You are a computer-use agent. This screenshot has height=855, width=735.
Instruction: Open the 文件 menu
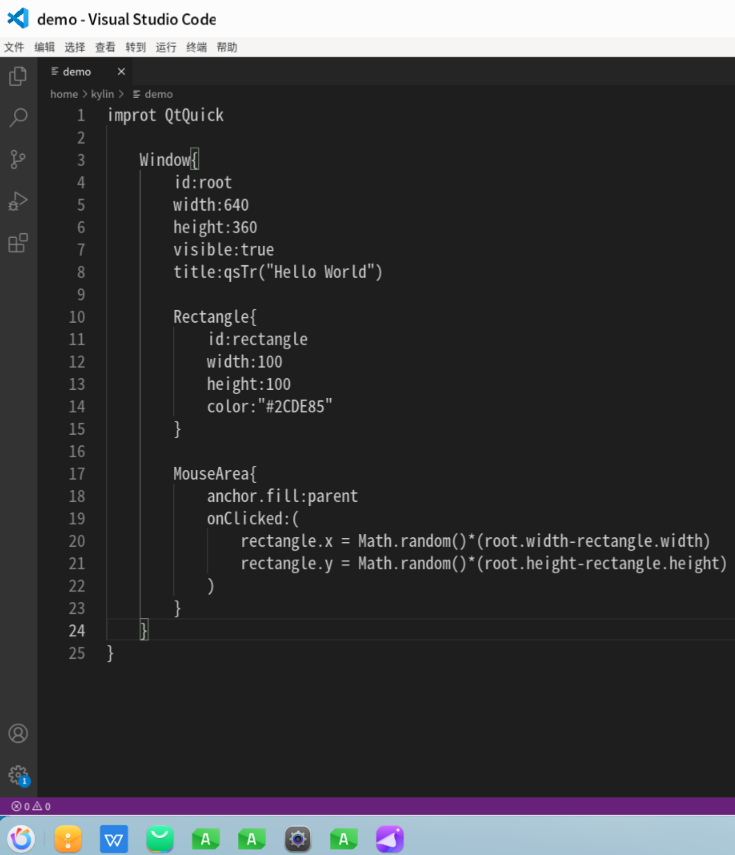click(14, 47)
